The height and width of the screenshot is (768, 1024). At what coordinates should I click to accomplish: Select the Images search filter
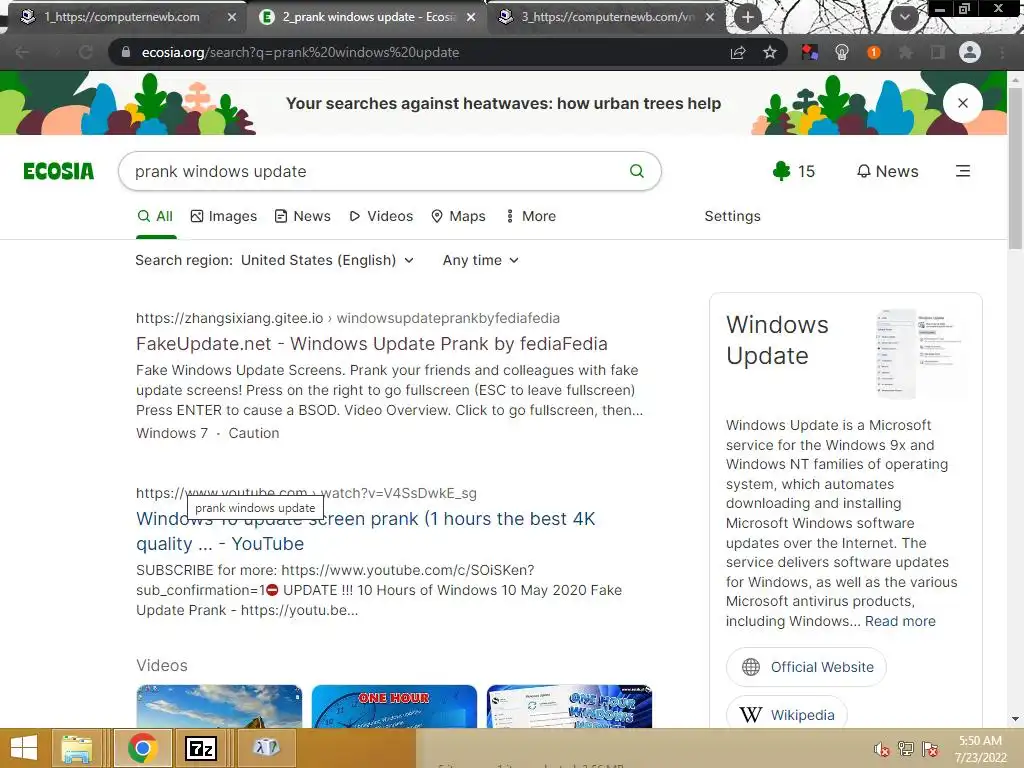[223, 216]
